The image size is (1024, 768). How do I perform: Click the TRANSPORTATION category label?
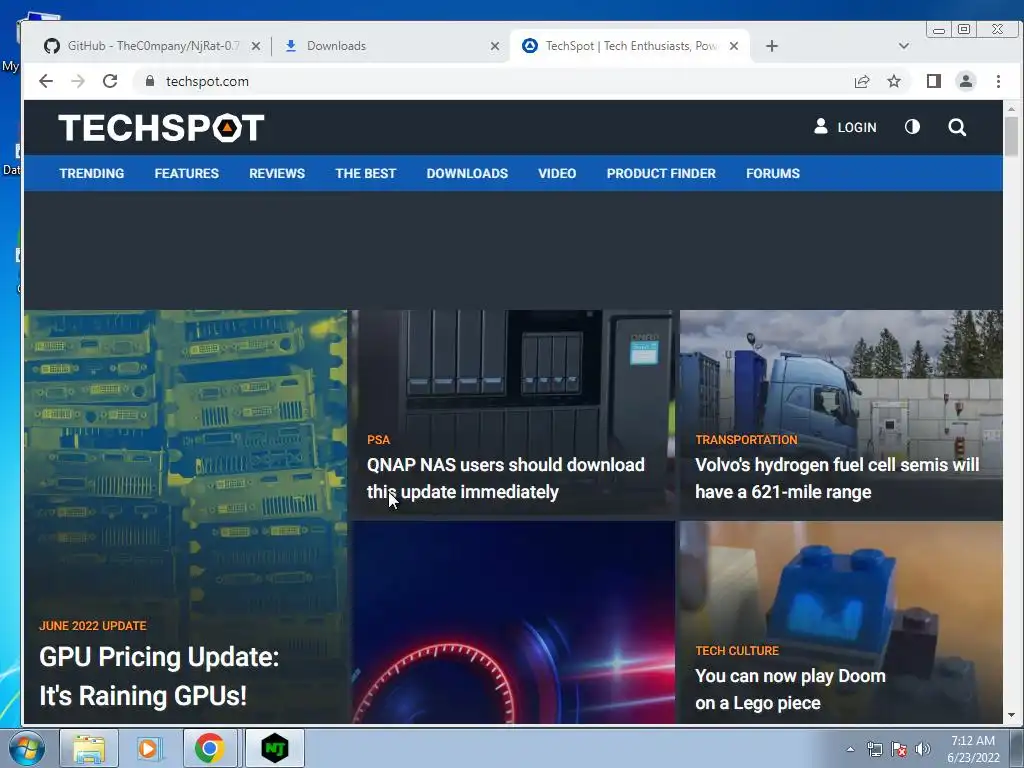tap(746, 440)
